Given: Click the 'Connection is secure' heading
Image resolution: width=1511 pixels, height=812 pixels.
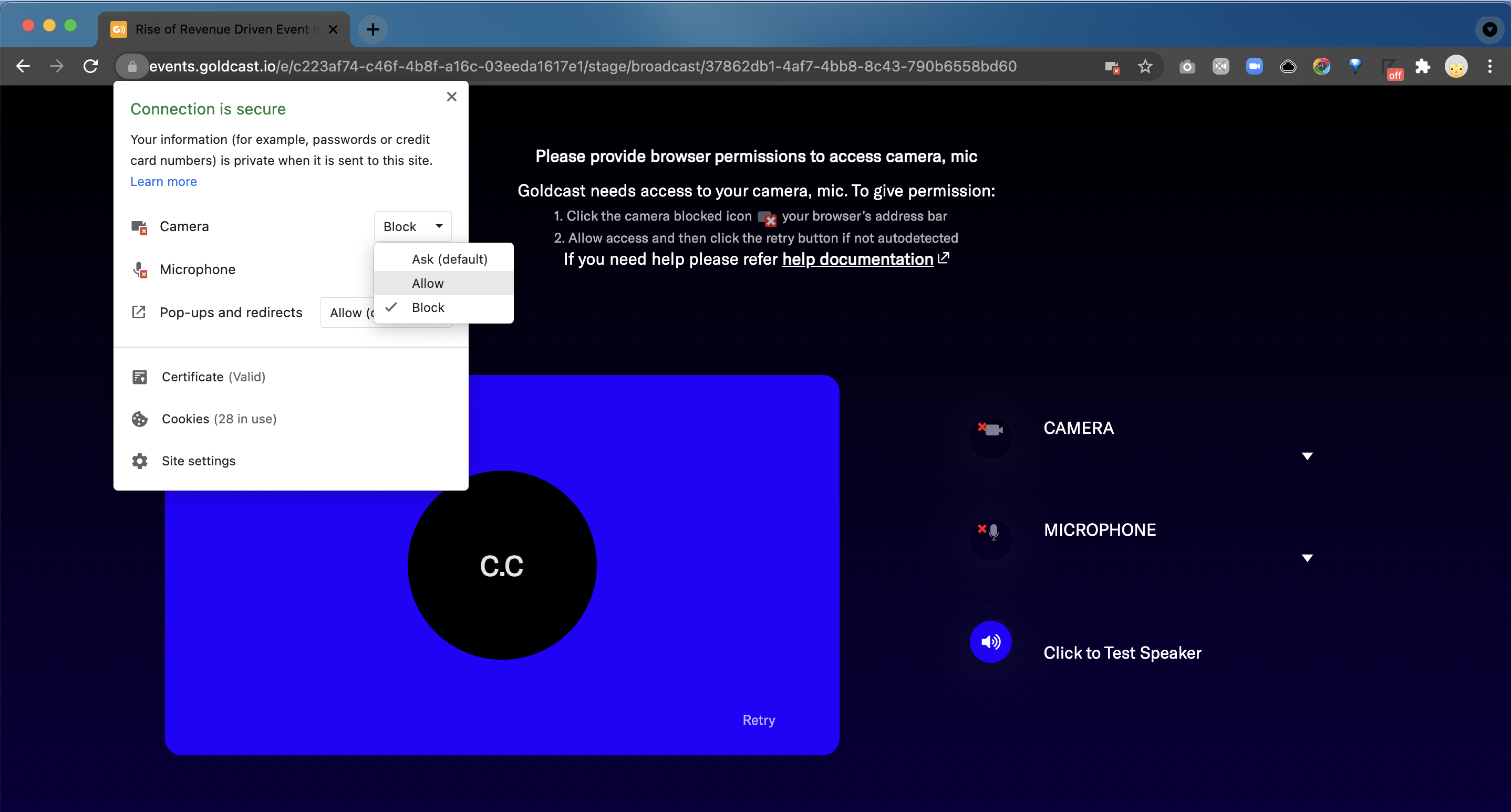Looking at the screenshot, I should (x=208, y=109).
